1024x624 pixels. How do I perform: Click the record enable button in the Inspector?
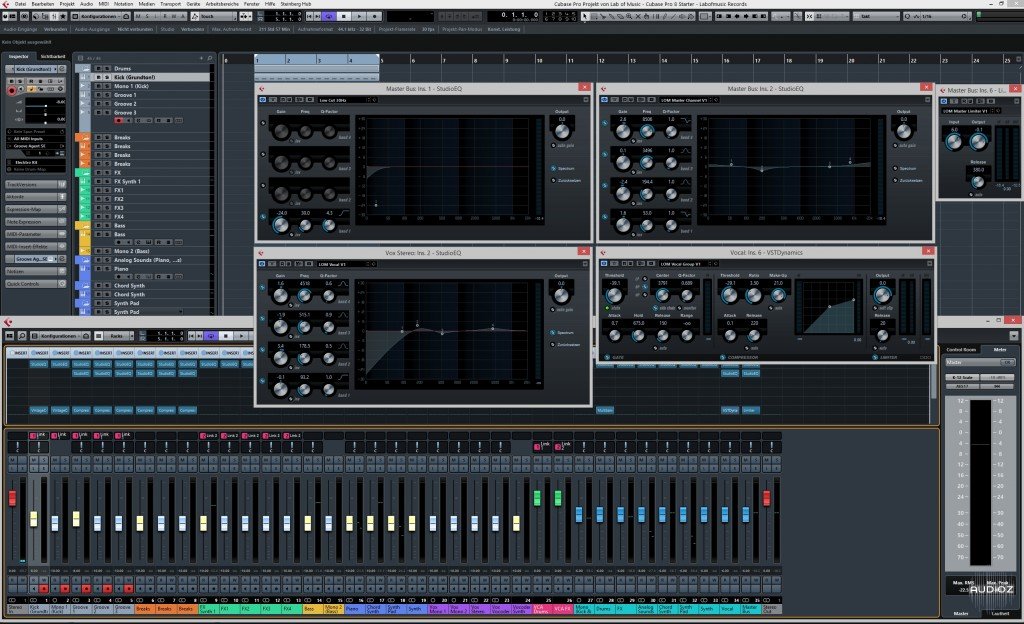coord(12,90)
